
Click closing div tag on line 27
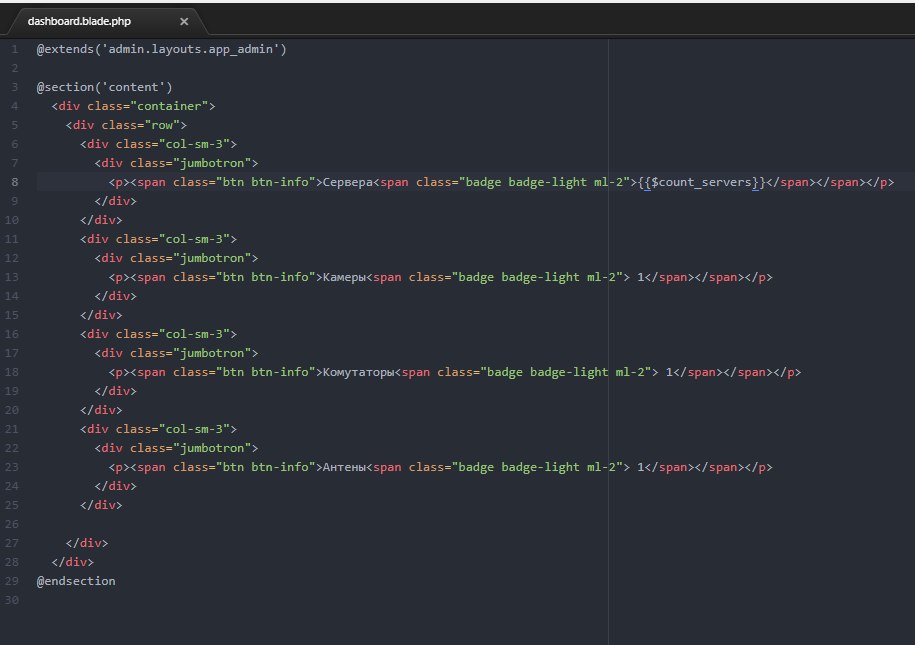(x=87, y=543)
